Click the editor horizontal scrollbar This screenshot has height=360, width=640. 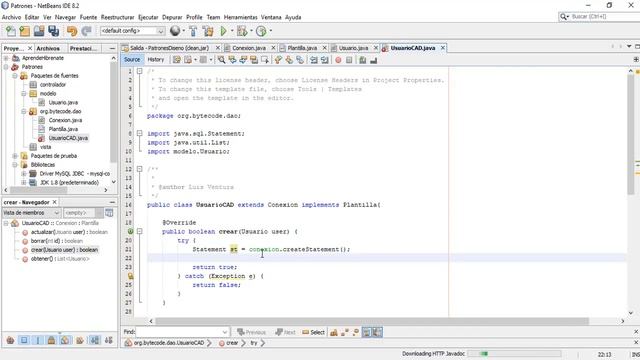372,321
